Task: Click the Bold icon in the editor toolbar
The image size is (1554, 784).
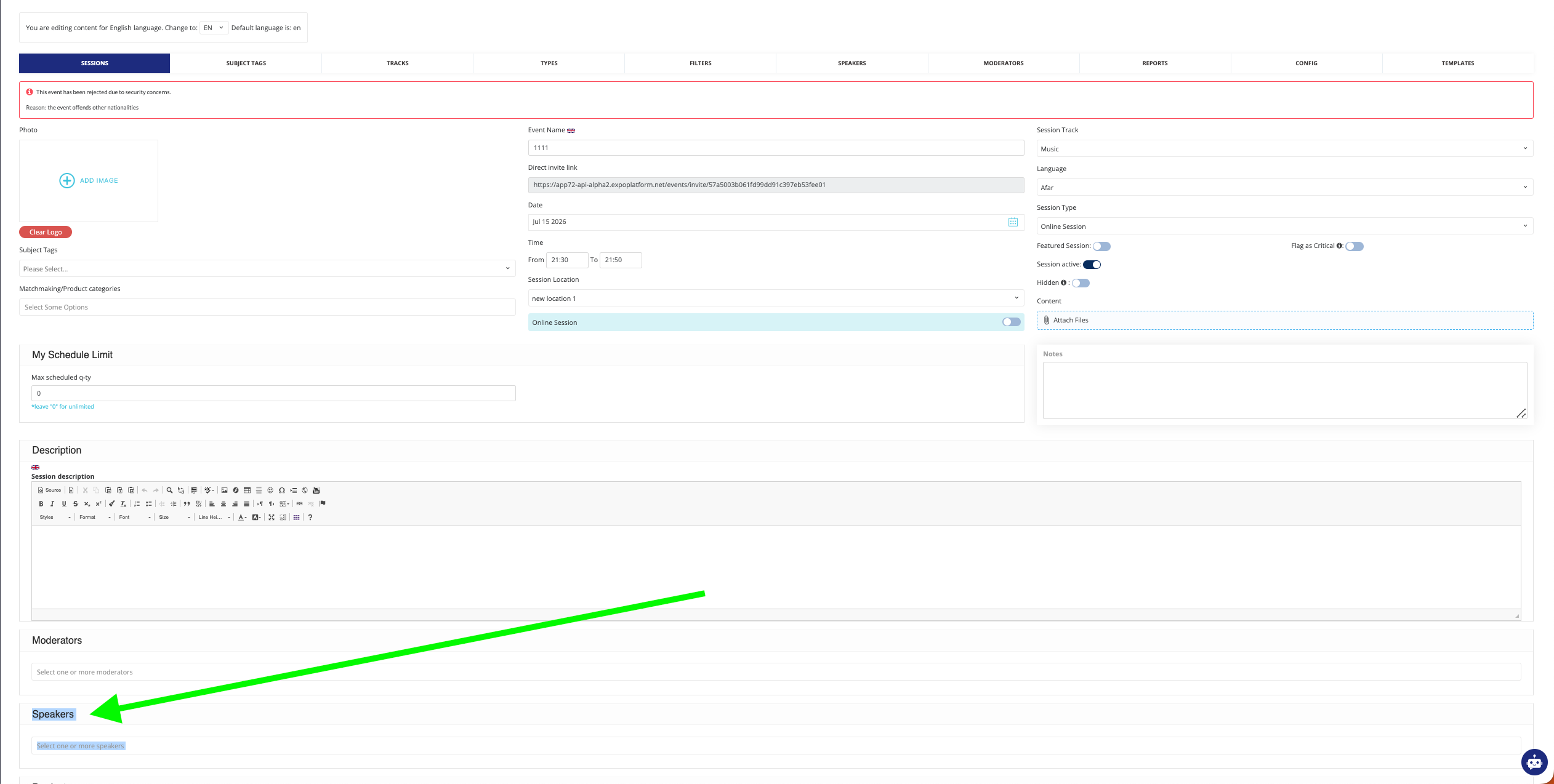Action: click(x=41, y=504)
